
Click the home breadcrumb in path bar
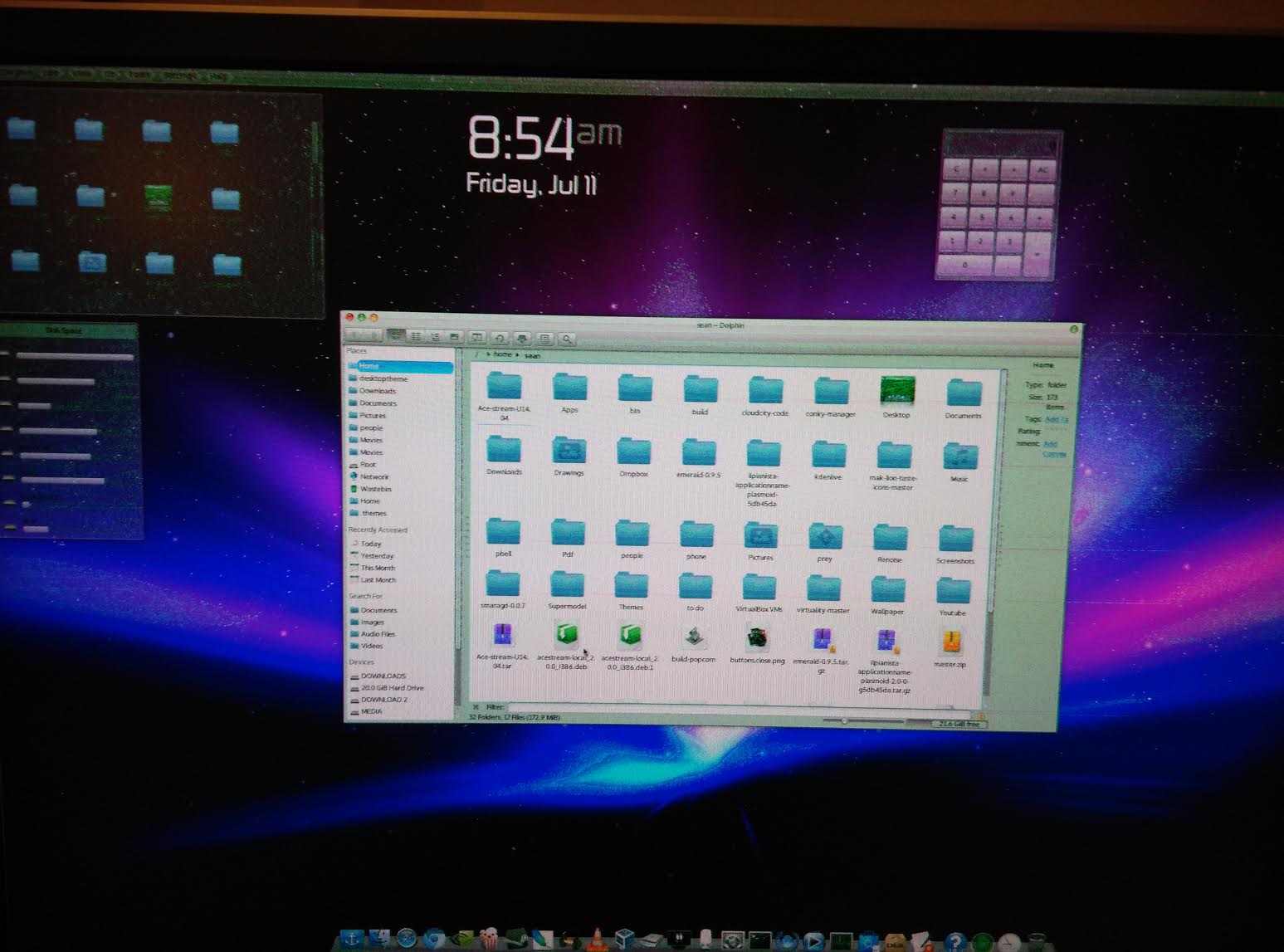point(503,354)
